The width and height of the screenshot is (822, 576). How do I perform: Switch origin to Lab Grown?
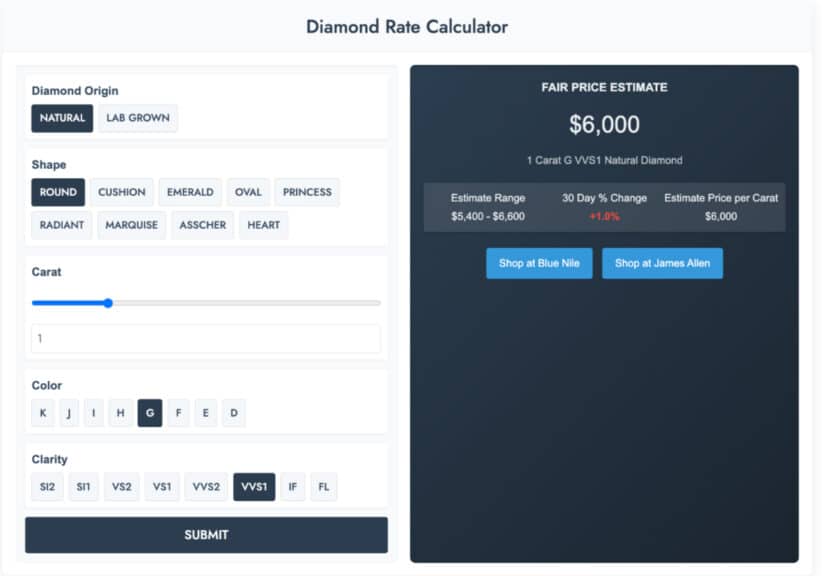138,118
